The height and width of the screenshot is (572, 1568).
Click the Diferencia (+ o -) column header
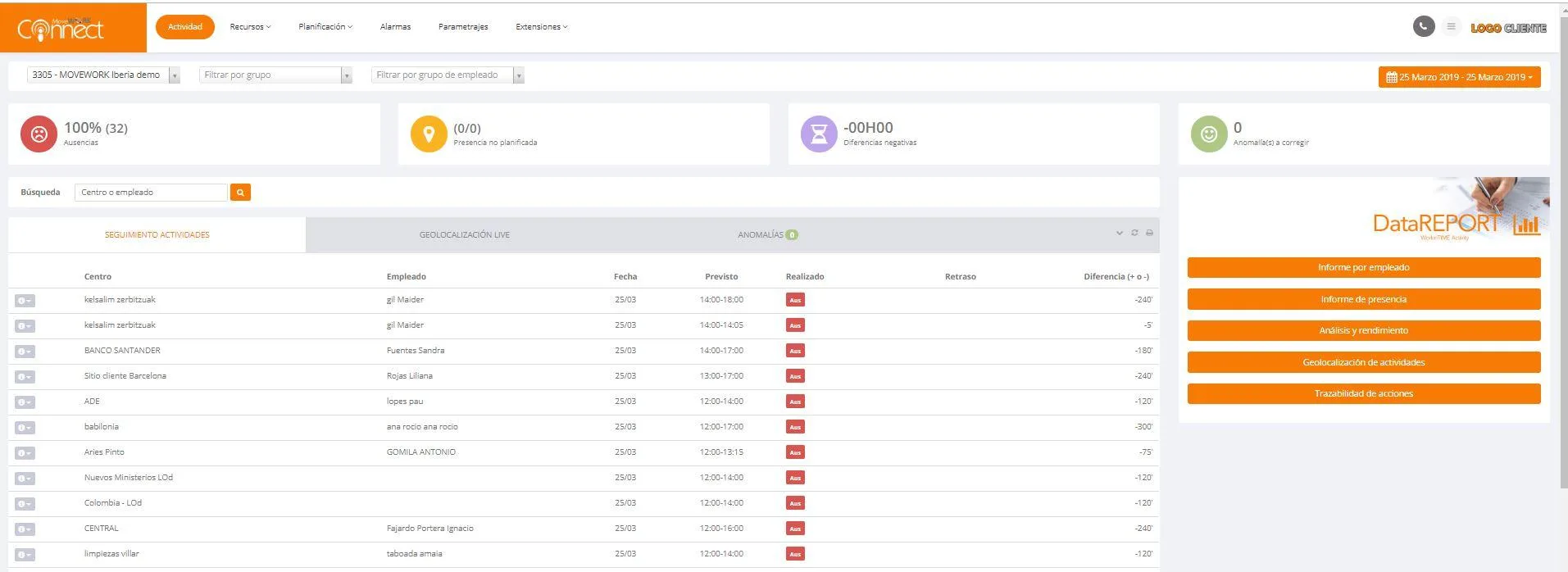coord(1116,277)
